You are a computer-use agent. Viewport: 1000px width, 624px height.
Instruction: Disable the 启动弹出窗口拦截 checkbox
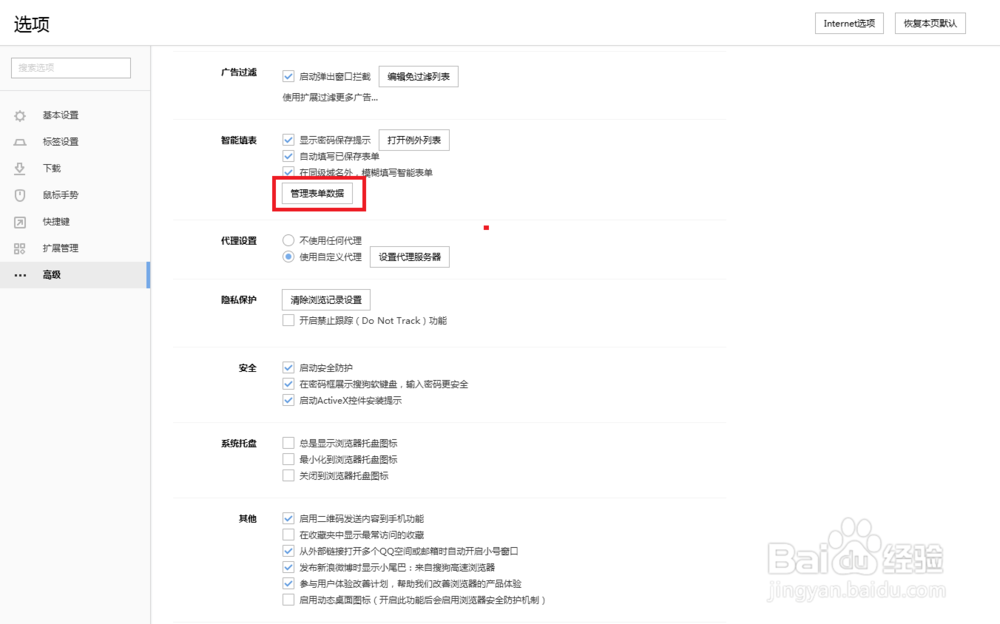pos(289,75)
